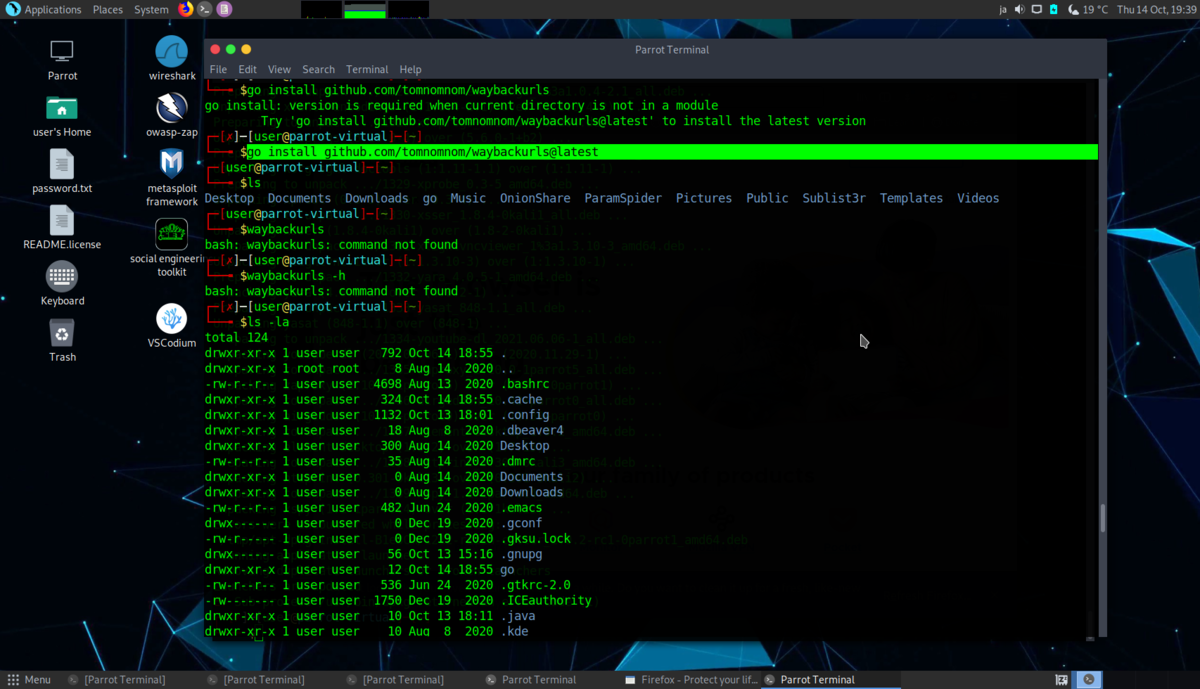This screenshot has width=1200, height=689.
Task: Open the Terminal menu in menubar
Action: pos(367,69)
